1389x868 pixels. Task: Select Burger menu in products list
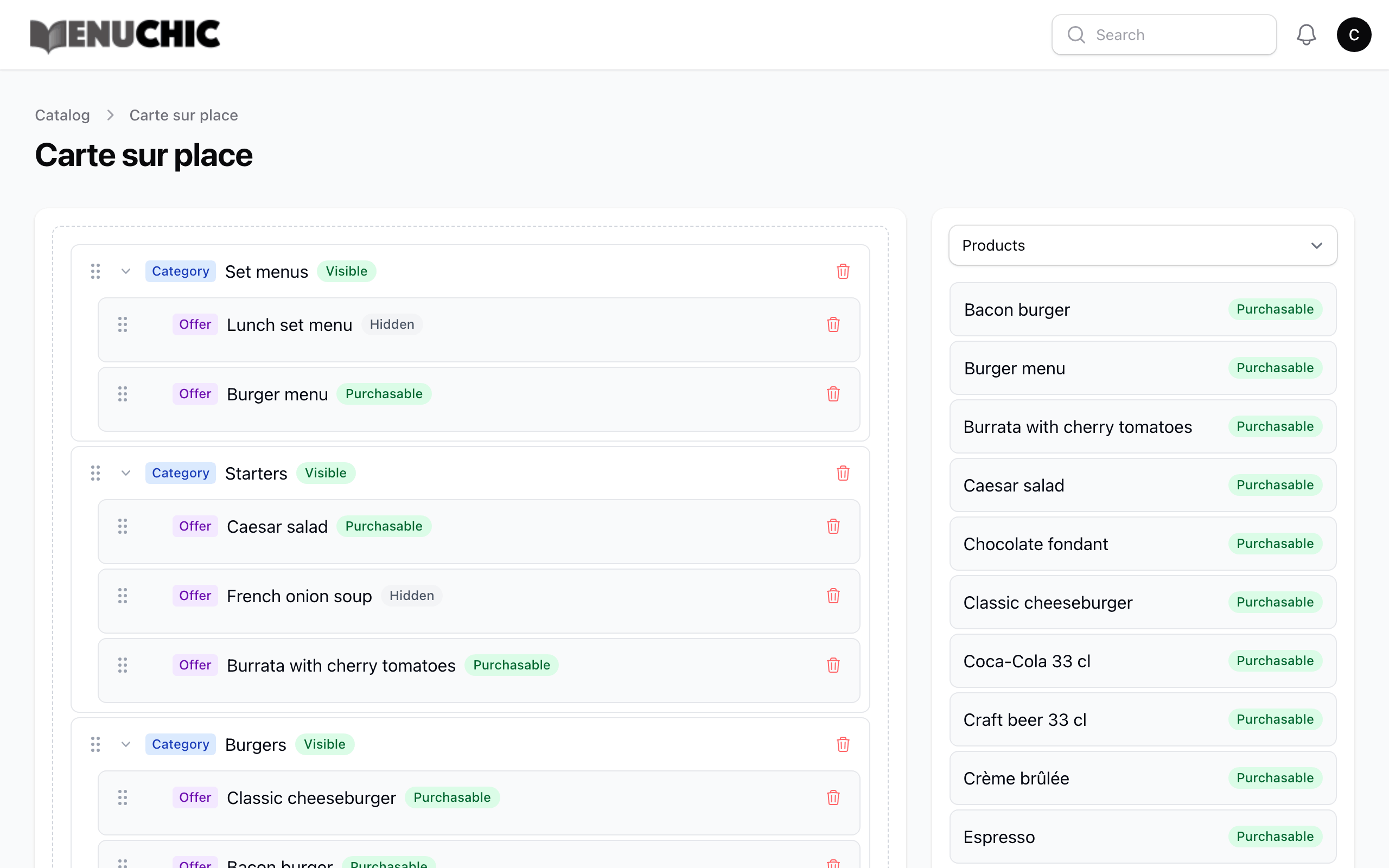(1142, 368)
